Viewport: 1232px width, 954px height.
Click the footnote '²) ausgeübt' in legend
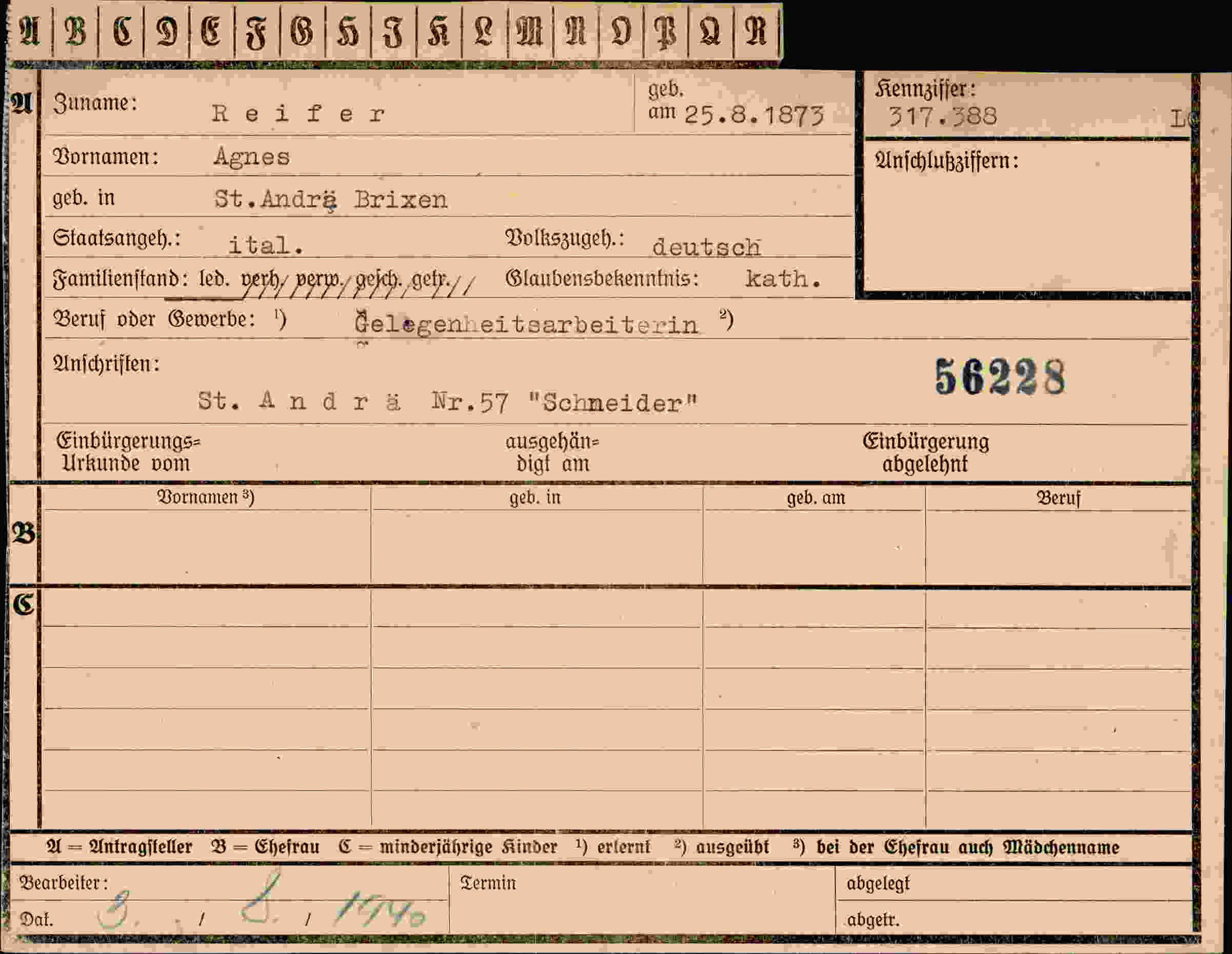click(x=722, y=847)
